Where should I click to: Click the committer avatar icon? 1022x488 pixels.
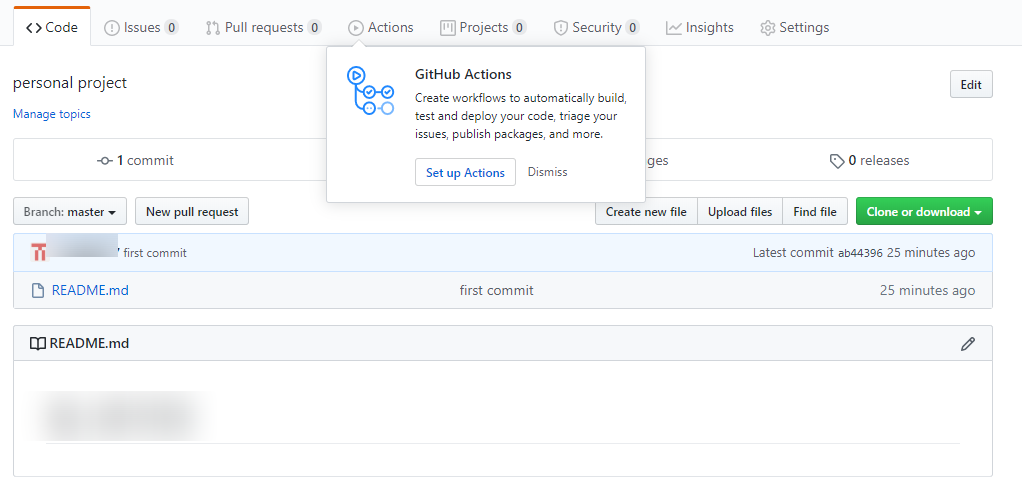(x=39, y=252)
